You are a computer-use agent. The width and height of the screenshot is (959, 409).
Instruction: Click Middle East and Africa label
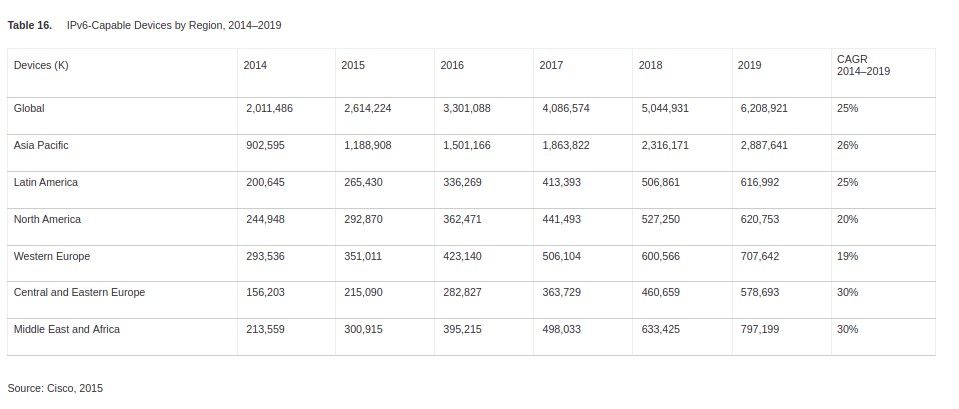67,329
